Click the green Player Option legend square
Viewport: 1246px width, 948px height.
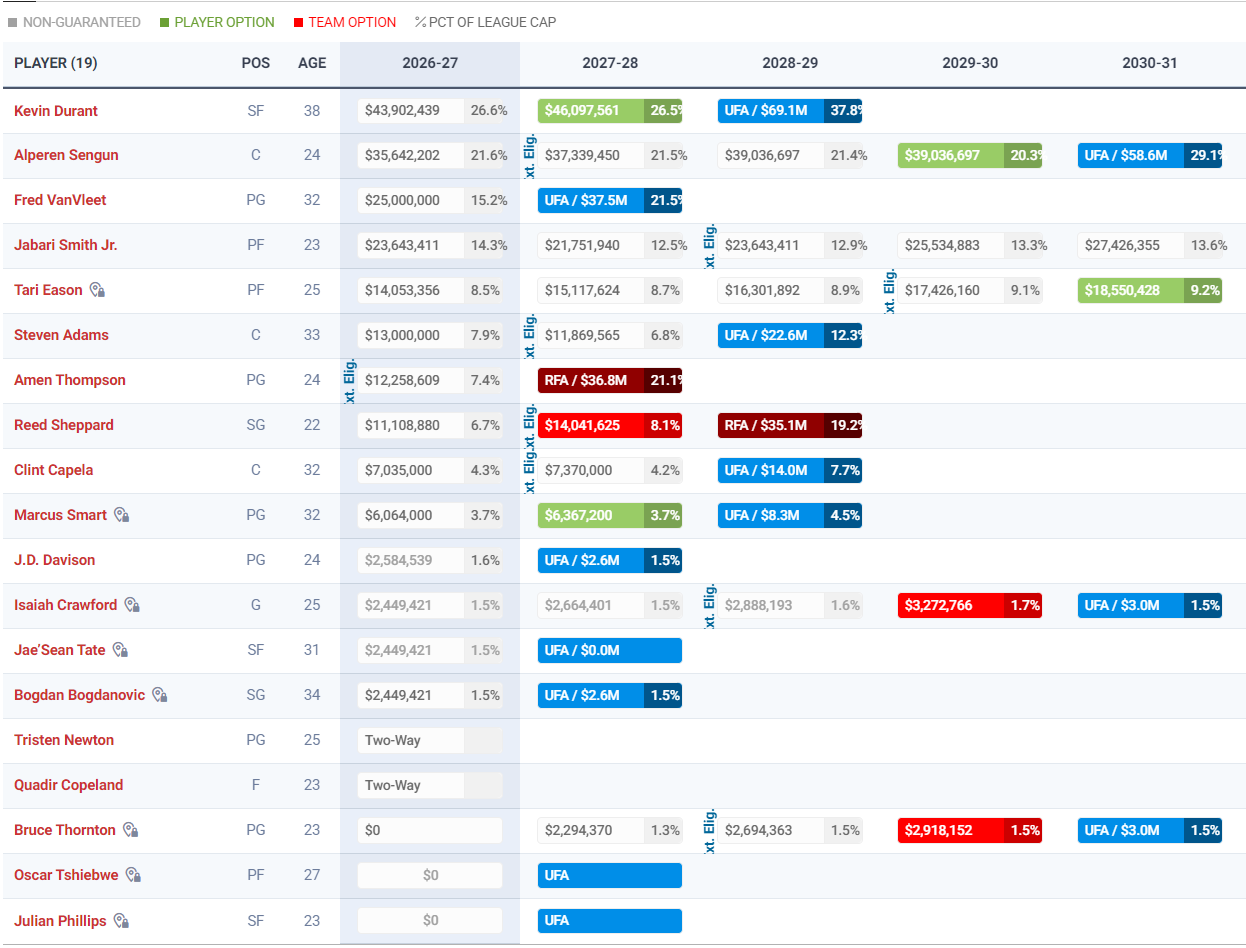pos(164,22)
